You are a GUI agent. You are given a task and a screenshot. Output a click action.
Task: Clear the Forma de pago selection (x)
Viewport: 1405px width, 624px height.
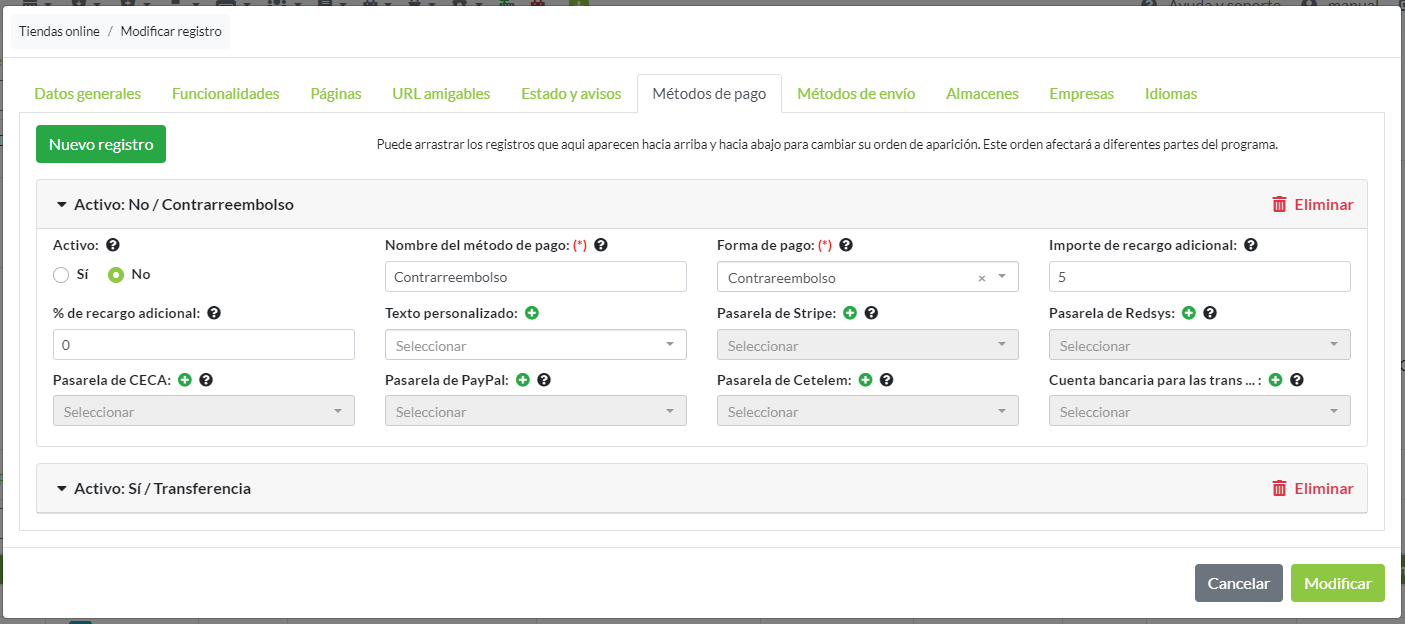[x=981, y=278]
